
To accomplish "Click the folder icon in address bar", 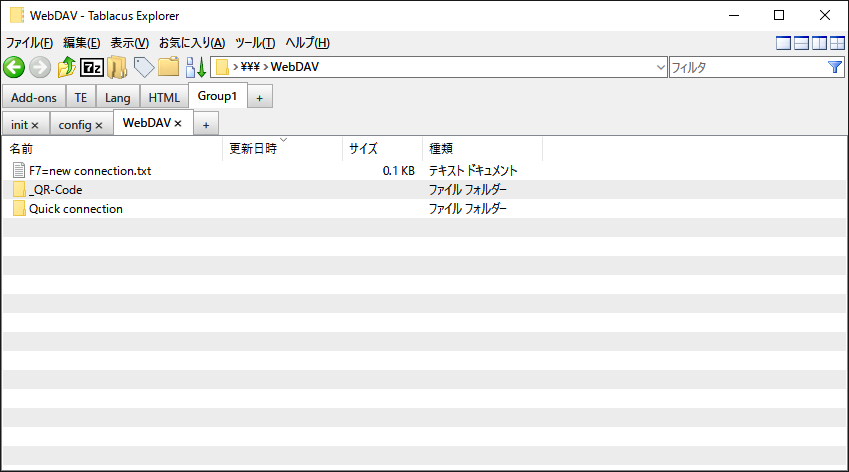I will click(x=222, y=67).
